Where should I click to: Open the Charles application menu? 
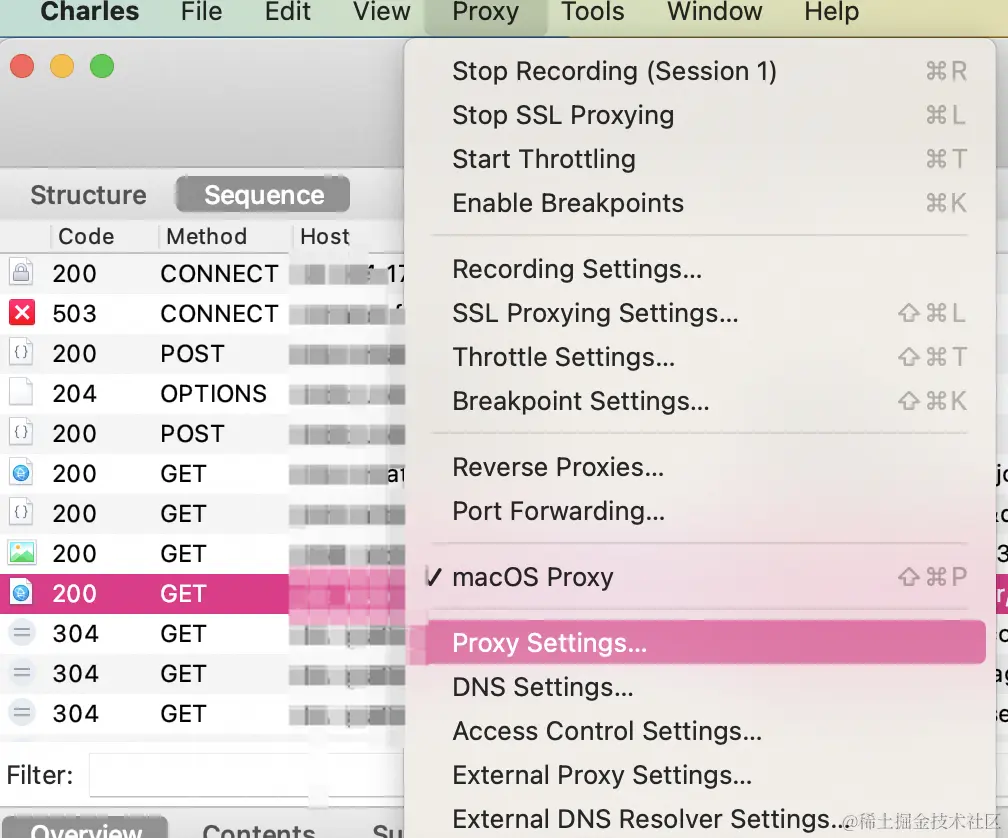(x=89, y=13)
